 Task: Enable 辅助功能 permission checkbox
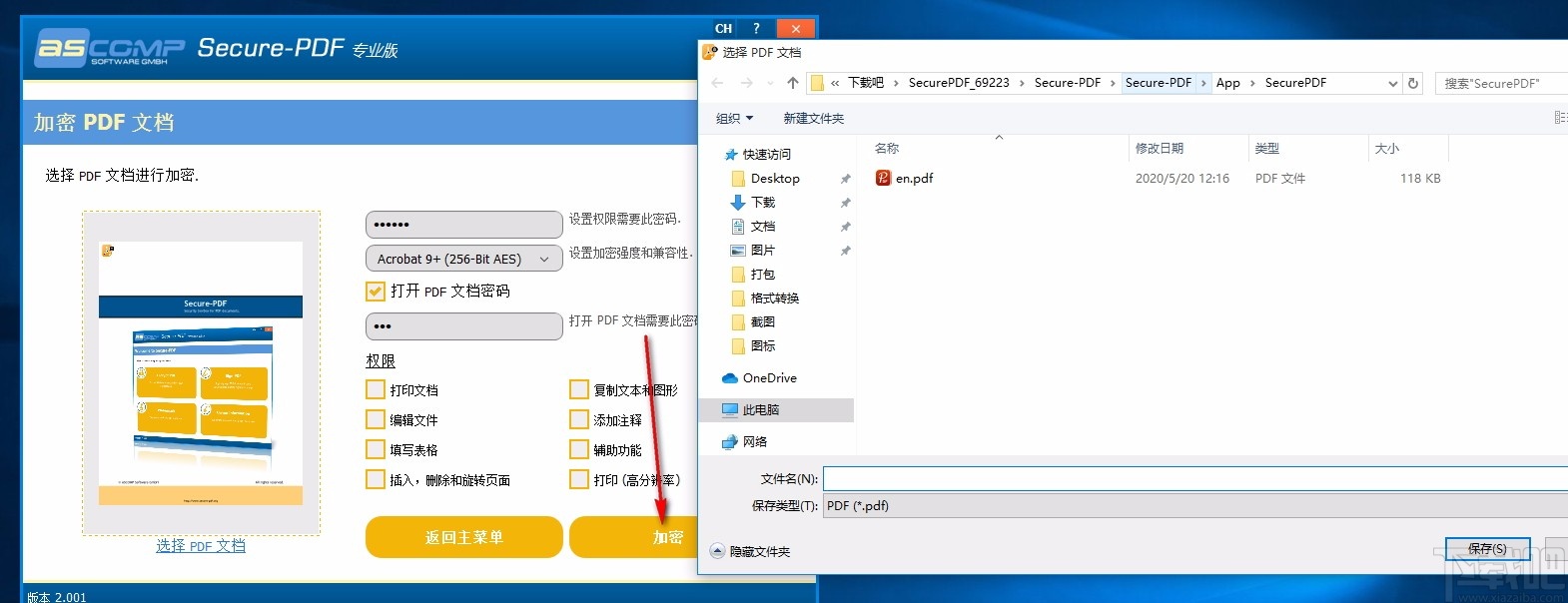click(579, 450)
